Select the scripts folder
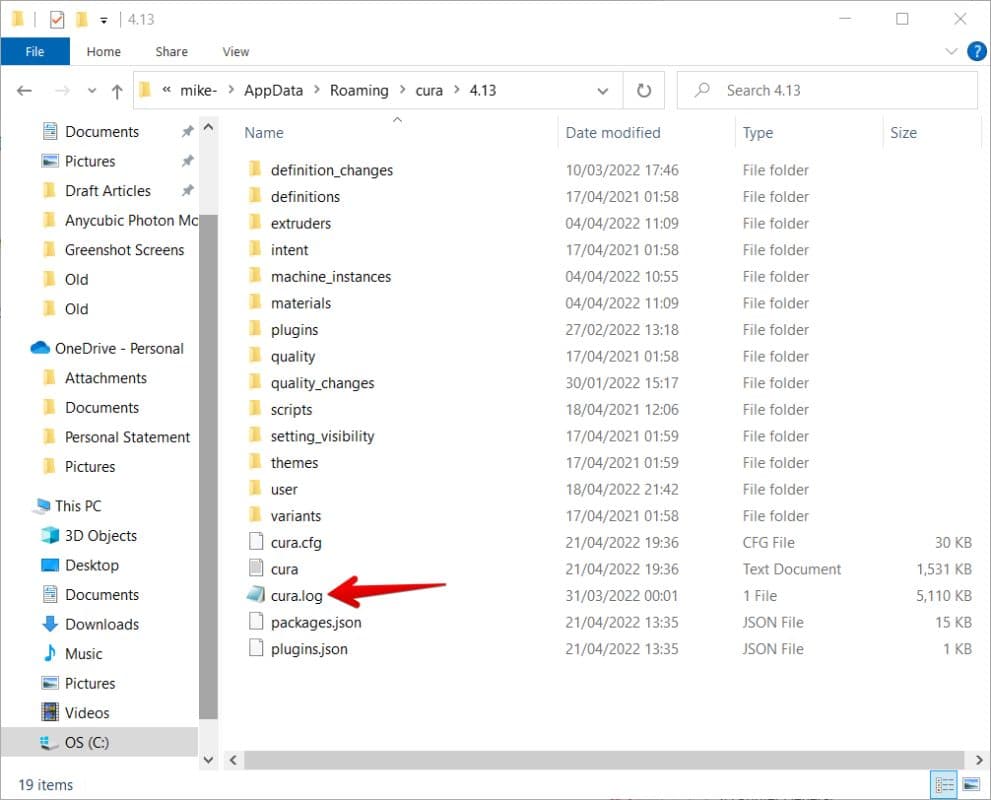 tap(291, 409)
